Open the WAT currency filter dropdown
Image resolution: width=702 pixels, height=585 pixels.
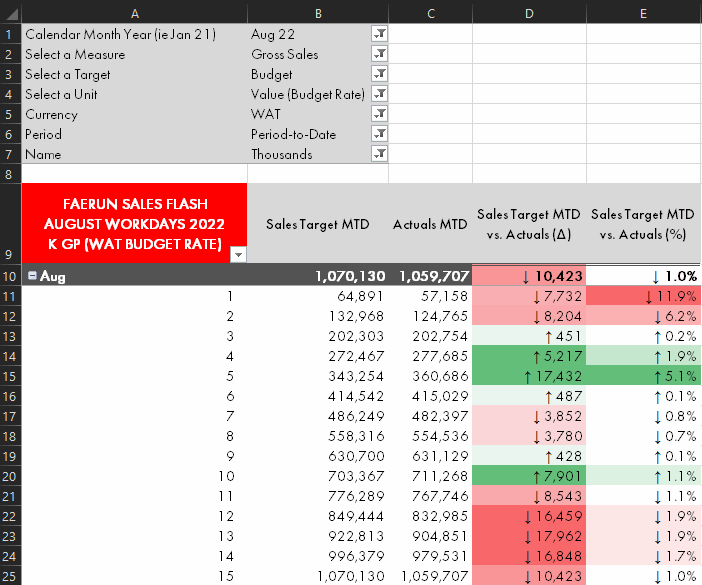(x=379, y=114)
